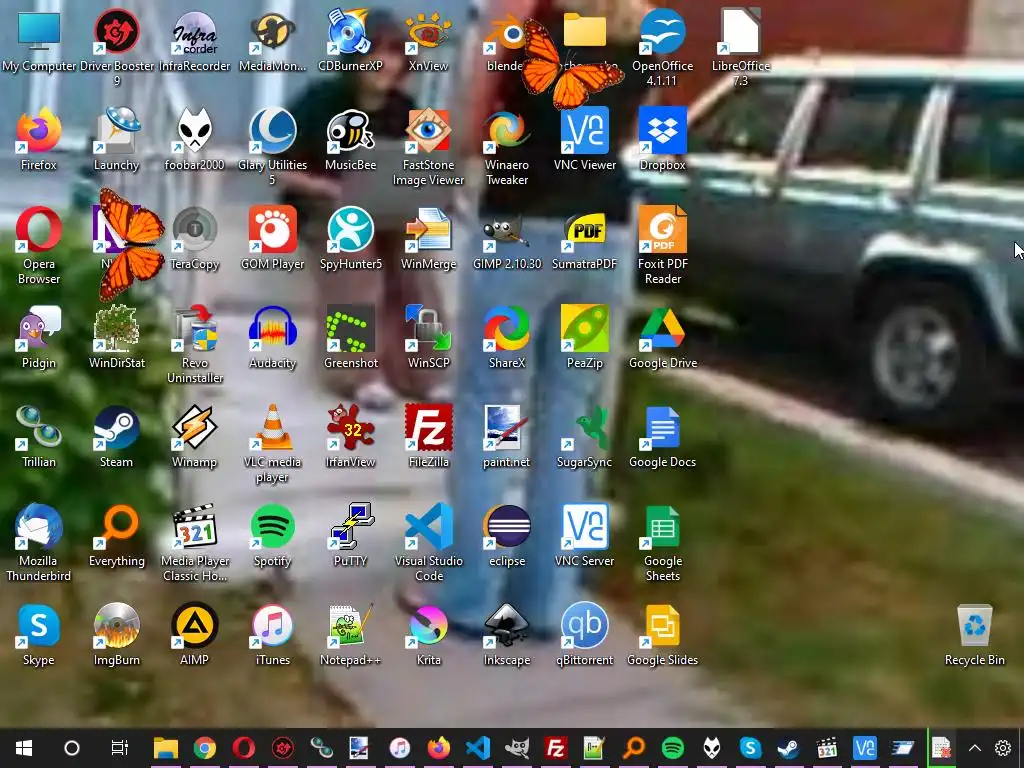This screenshot has height=768, width=1024.
Task: Click the Visual Studio Code taskbar icon
Action: (x=477, y=748)
